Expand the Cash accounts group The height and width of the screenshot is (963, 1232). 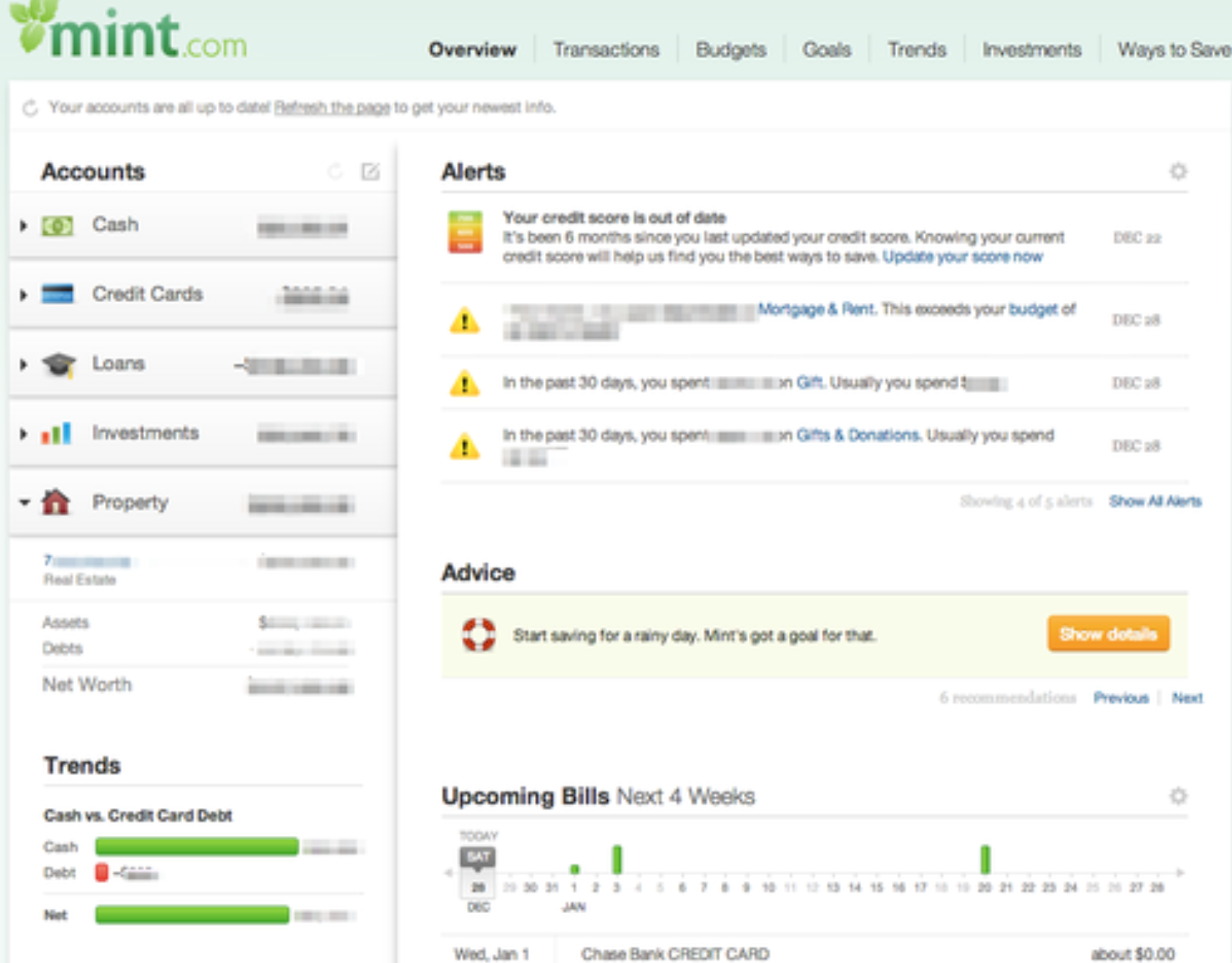tap(24, 225)
